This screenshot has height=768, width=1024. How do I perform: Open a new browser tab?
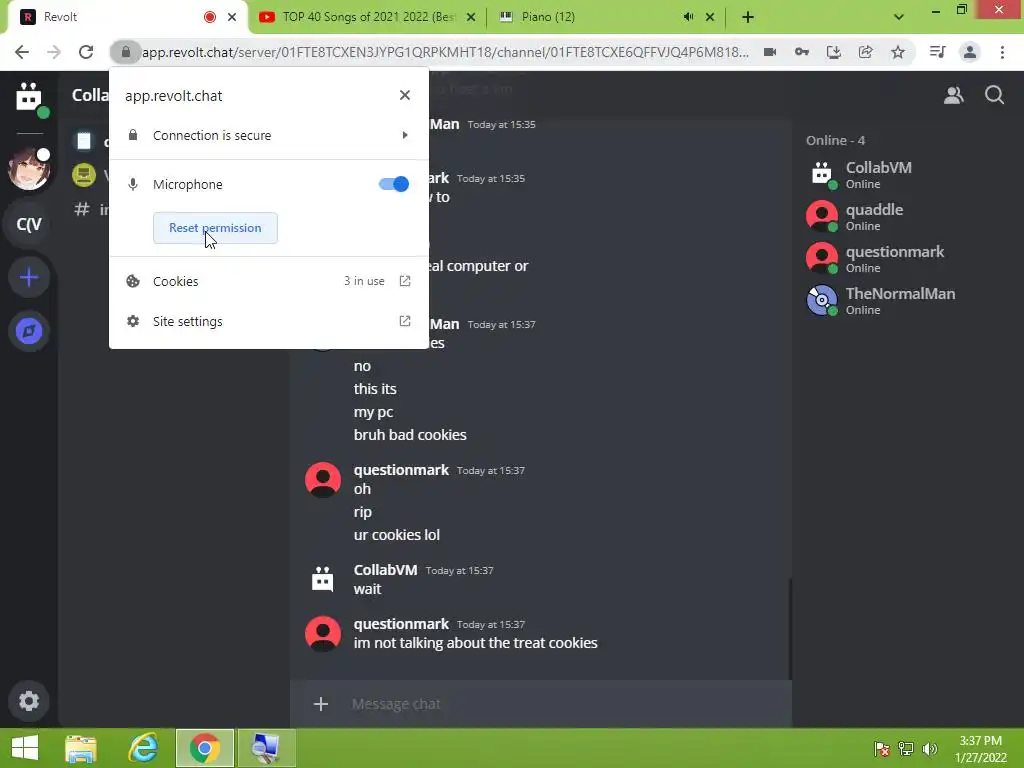[748, 17]
